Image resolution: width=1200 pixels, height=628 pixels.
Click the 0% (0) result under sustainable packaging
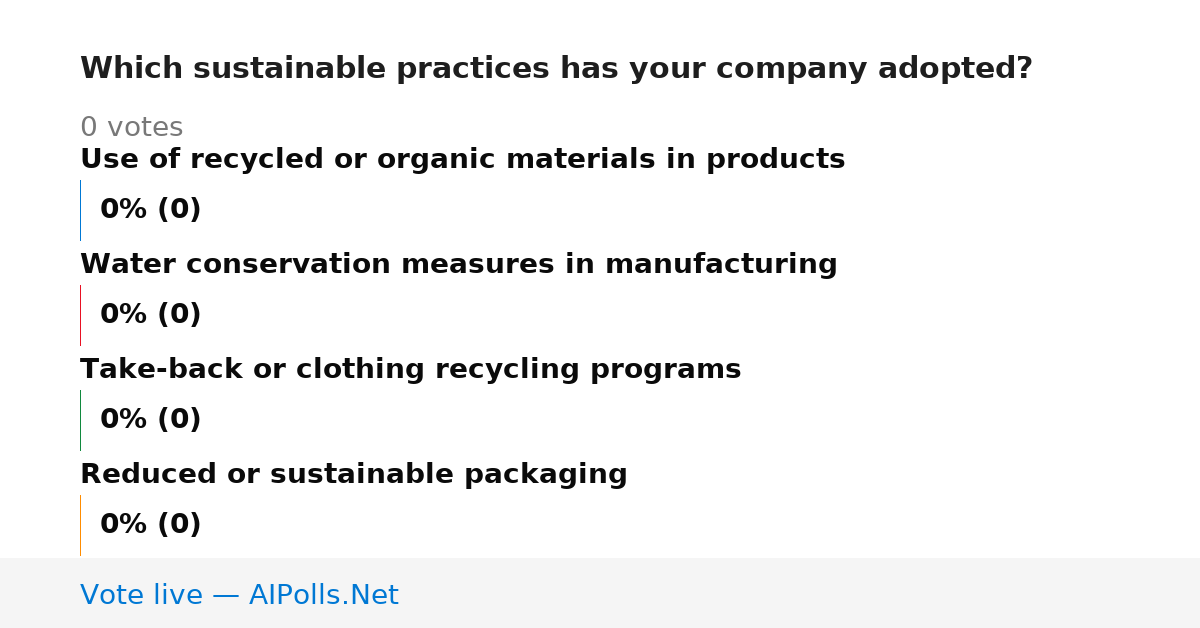pyautogui.click(x=150, y=525)
